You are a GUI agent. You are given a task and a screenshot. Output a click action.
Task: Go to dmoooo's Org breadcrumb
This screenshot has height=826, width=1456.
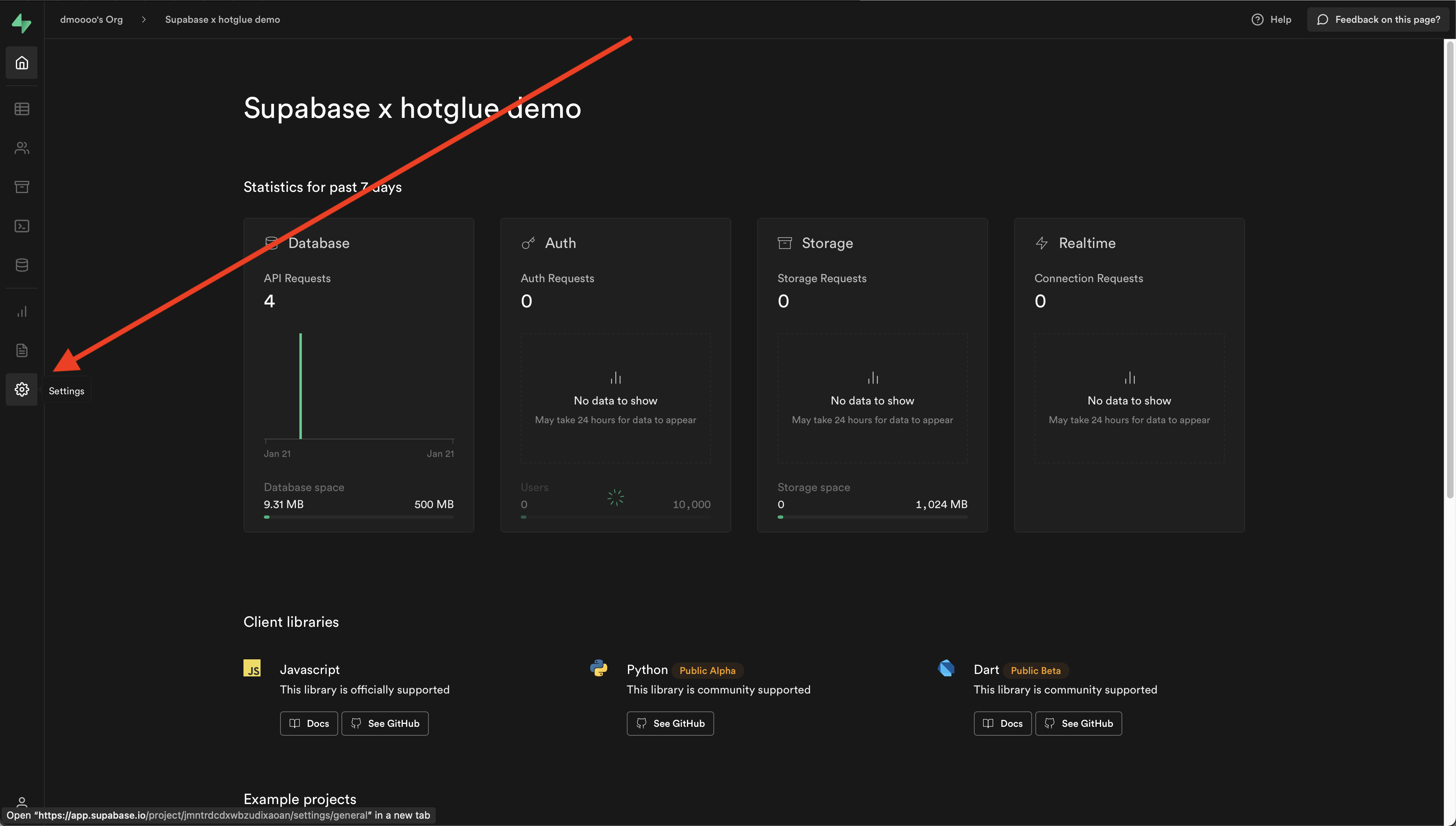tap(91, 19)
